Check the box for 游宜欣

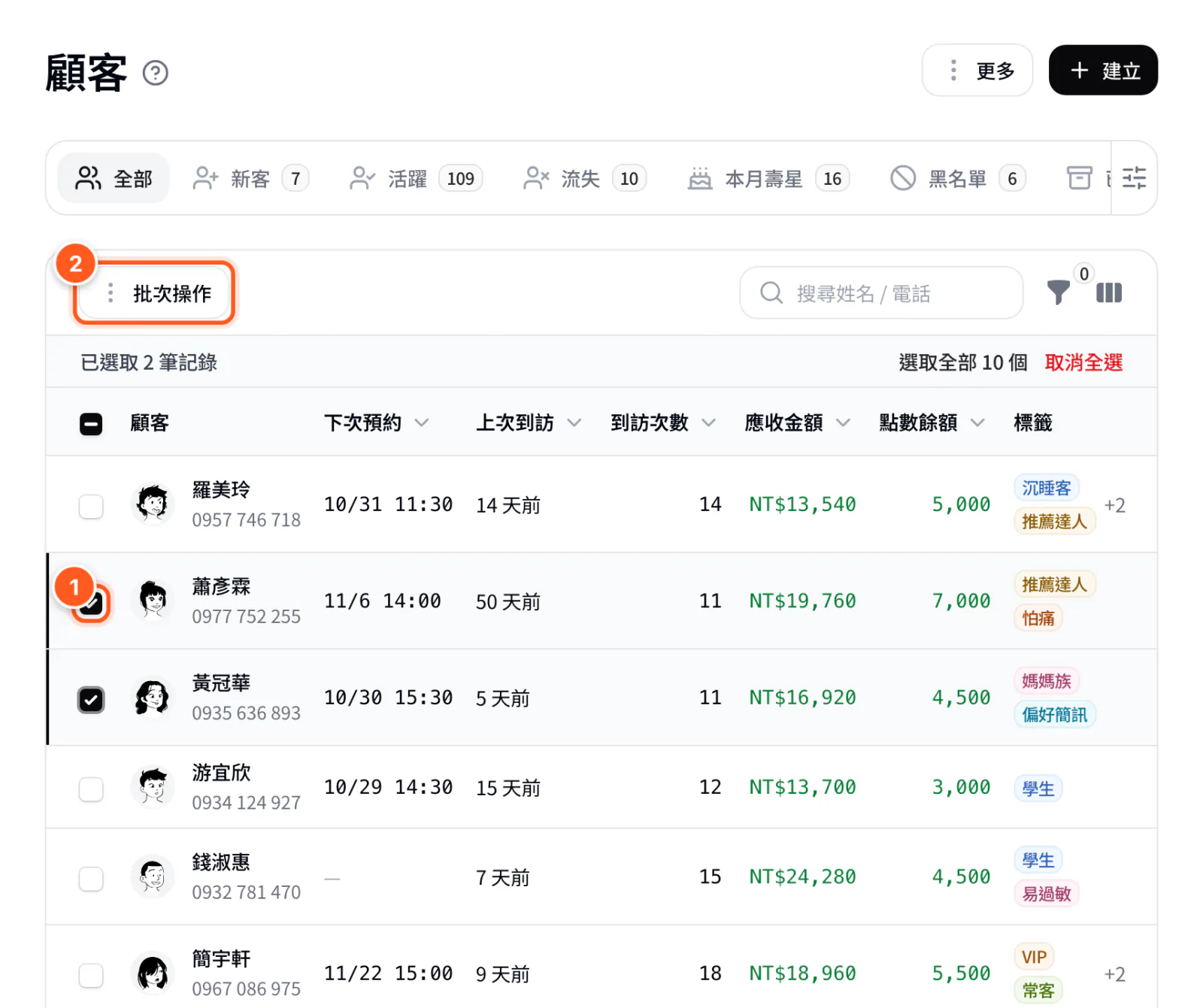point(91,789)
